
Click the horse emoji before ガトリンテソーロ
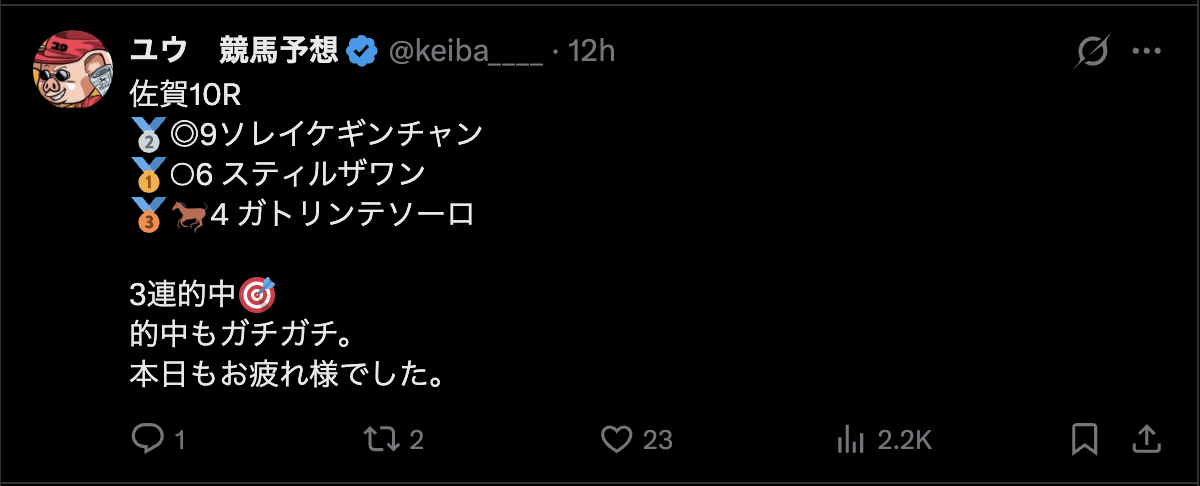[x=187, y=214]
